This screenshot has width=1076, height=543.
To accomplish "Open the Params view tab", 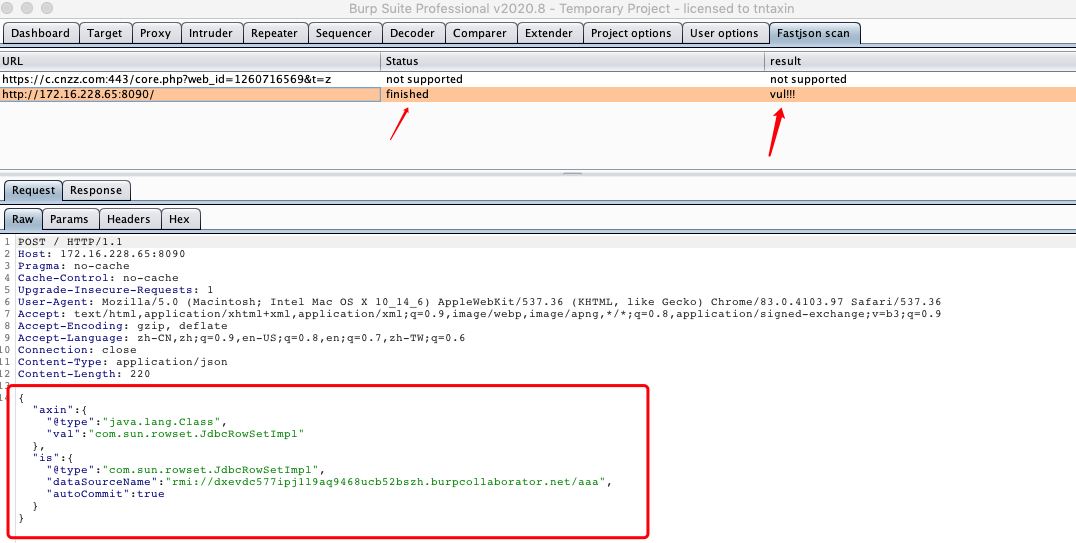I will click(x=69, y=219).
